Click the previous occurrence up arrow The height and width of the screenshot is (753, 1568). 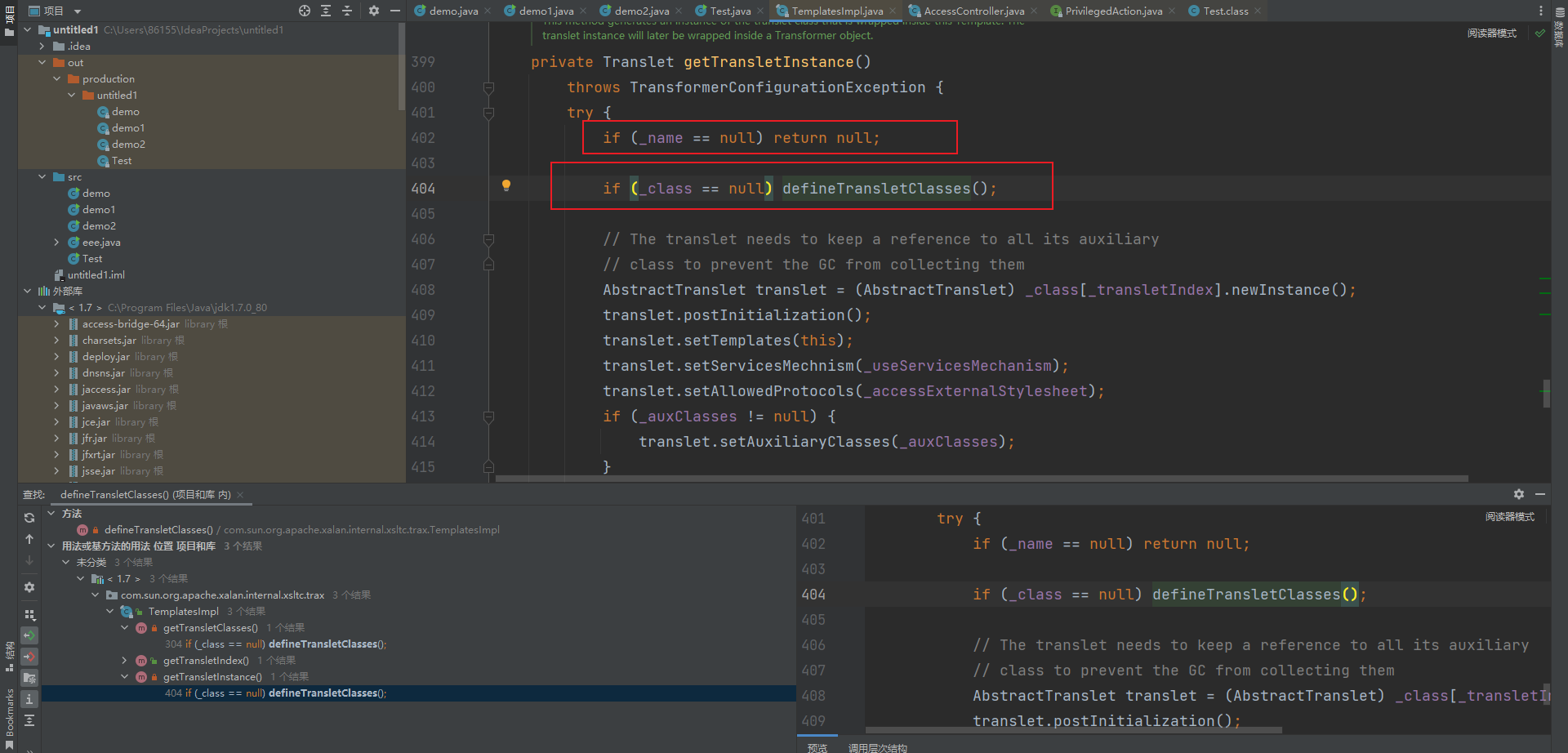pos(29,539)
